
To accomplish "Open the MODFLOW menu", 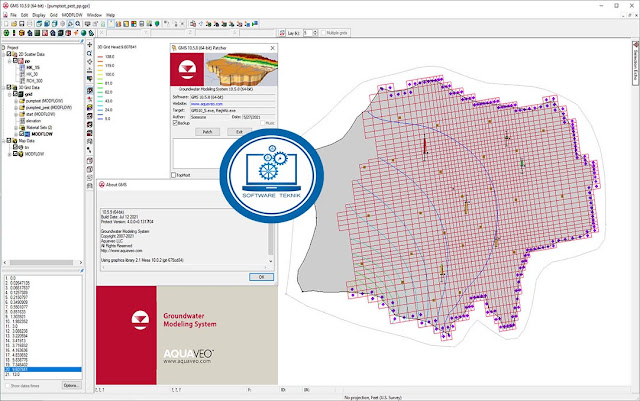I will [x=72, y=15].
